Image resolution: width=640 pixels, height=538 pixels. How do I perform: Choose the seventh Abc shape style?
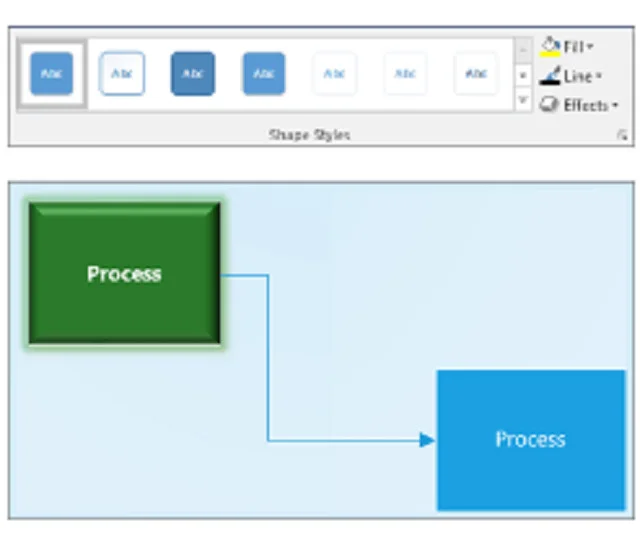476,74
